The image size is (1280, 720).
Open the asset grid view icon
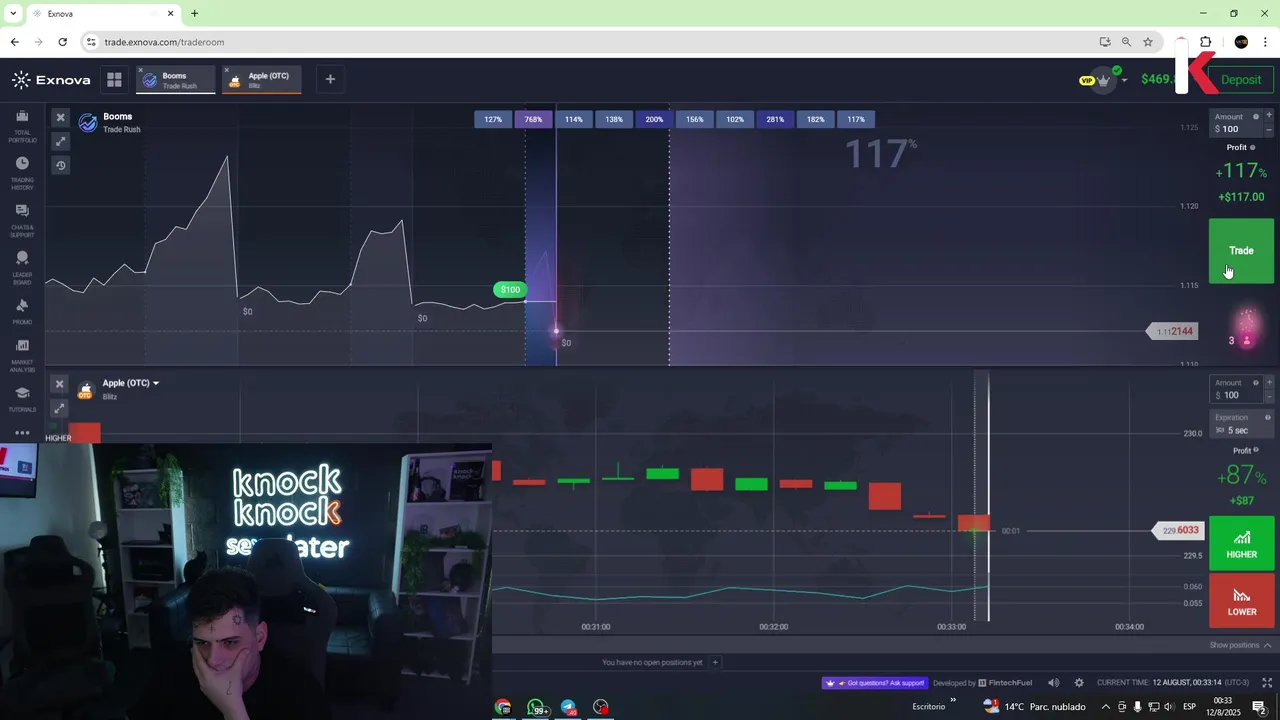[x=114, y=80]
